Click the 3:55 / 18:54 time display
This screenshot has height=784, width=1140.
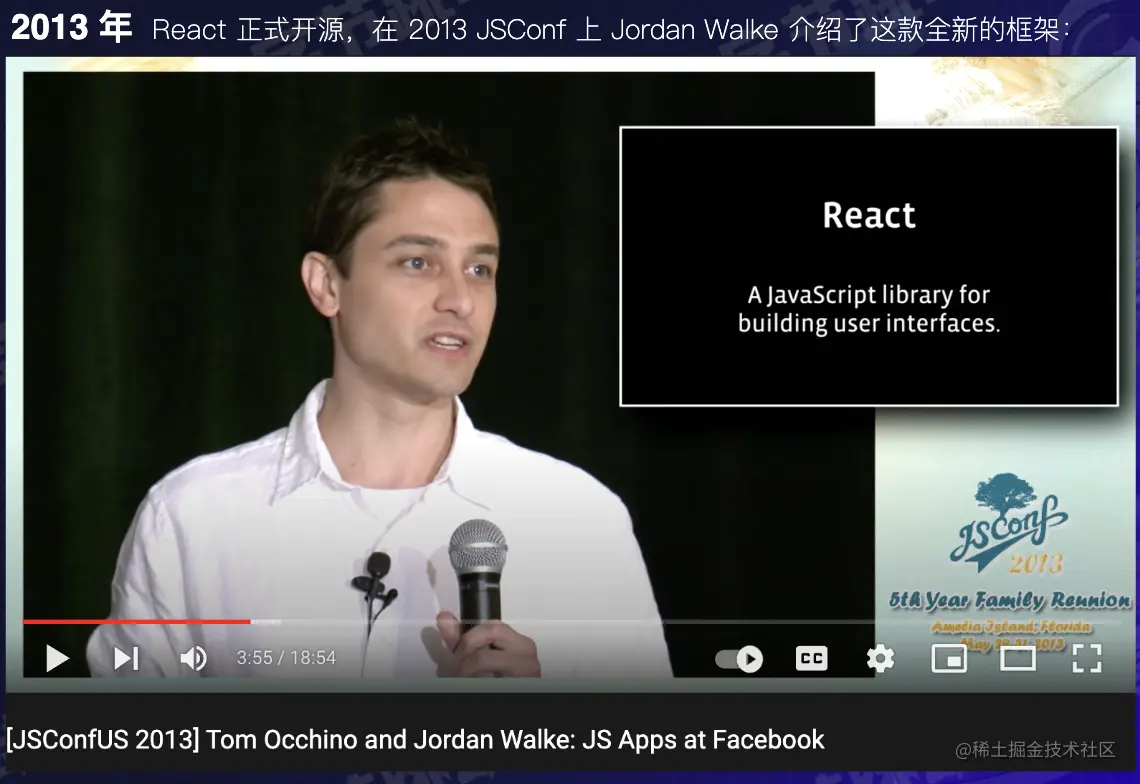pyautogui.click(x=286, y=658)
